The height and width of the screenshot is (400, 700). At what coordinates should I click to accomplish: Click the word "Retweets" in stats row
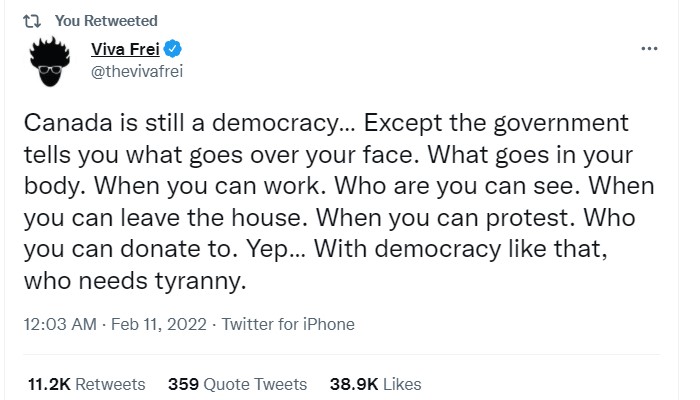pos(110,384)
